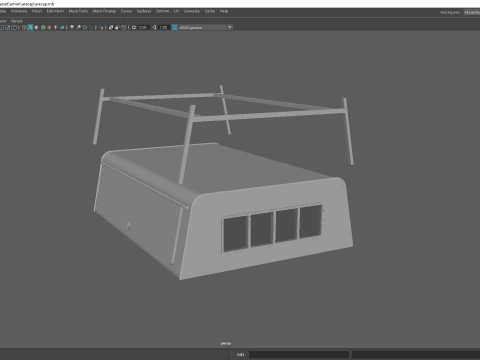
Task: Open the Mesh menu
Action: pyautogui.click(x=37, y=11)
